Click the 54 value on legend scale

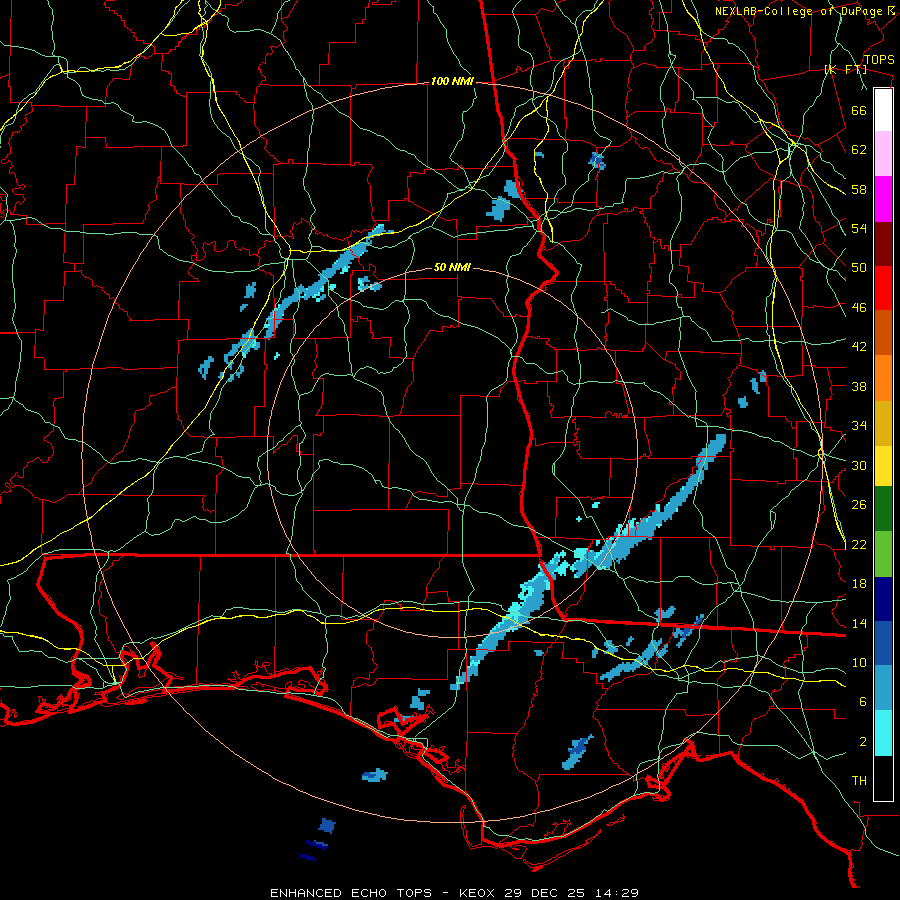point(859,228)
